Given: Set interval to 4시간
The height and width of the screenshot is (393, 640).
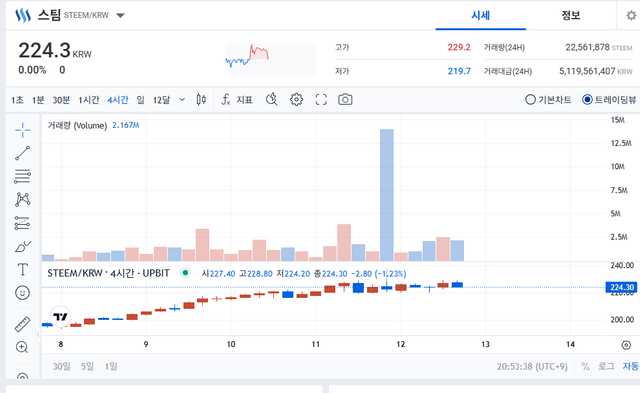Looking at the screenshot, I should point(118,100).
